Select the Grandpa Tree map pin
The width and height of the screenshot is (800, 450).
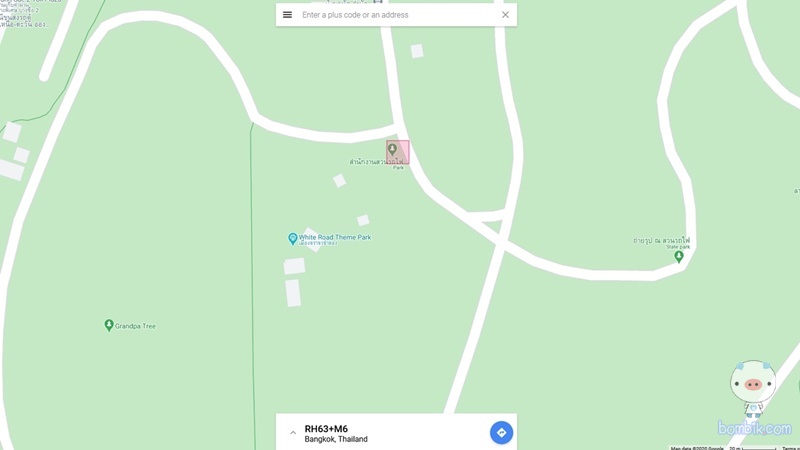(109, 325)
